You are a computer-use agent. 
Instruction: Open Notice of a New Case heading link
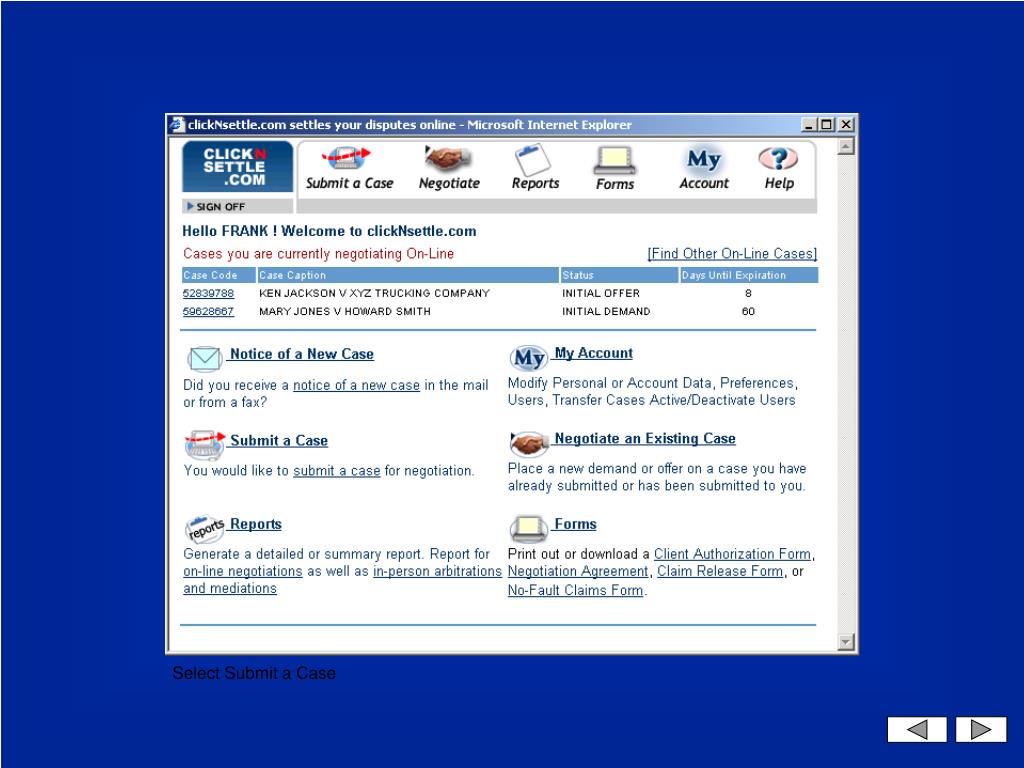click(302, 354)
